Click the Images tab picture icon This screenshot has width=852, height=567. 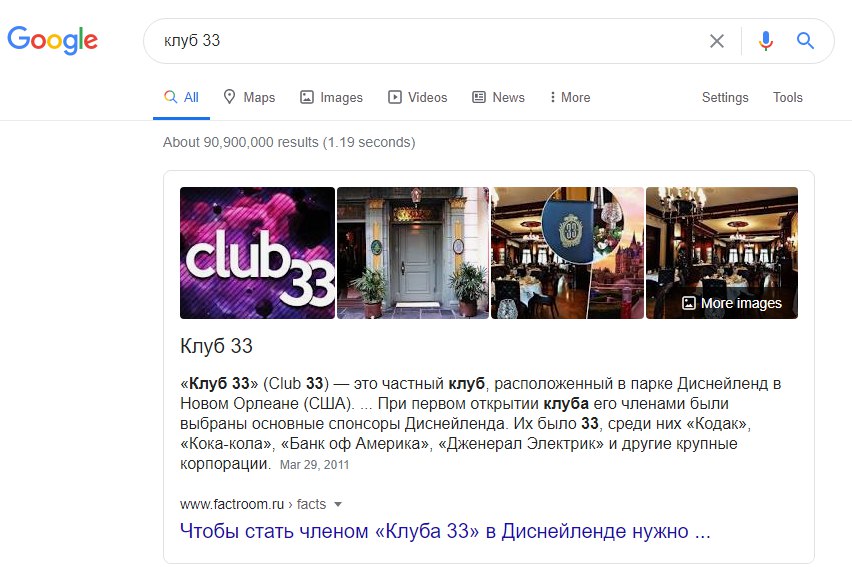click(x=307, y=97)
